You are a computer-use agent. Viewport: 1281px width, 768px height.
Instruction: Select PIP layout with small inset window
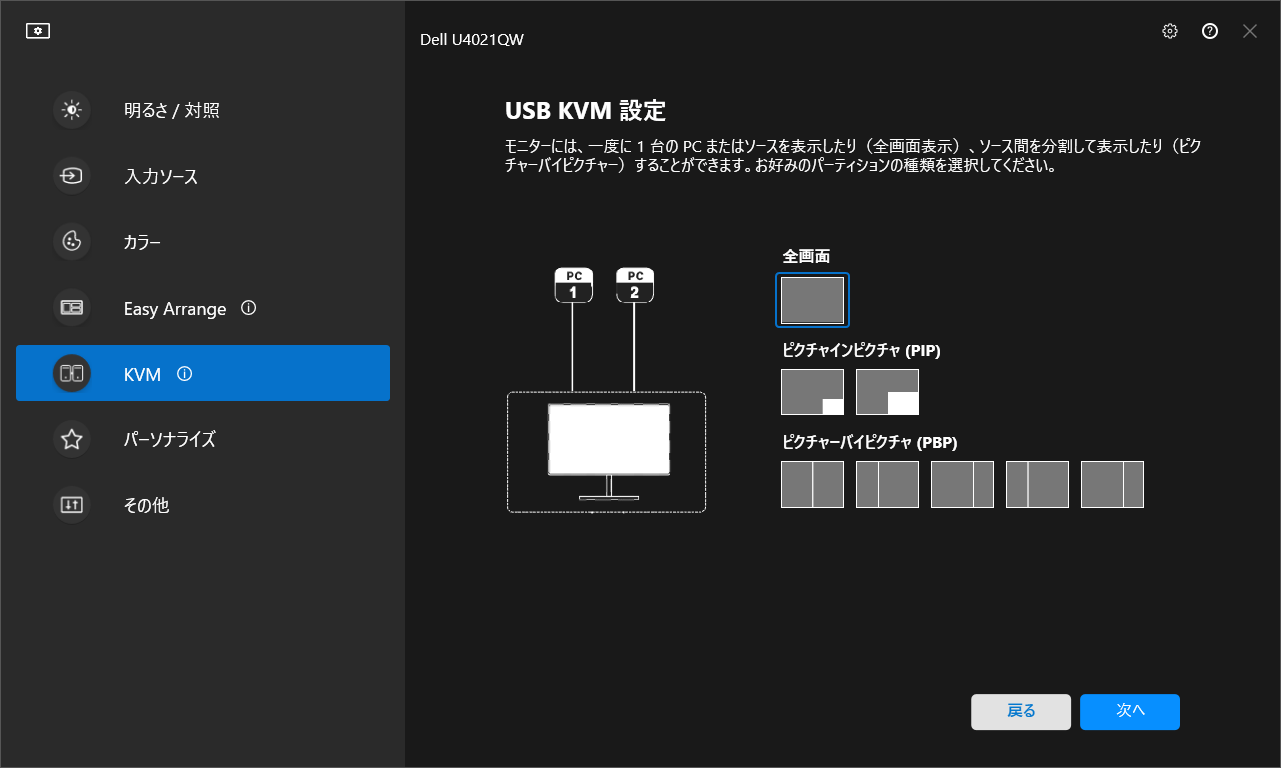tap(812, 392)
